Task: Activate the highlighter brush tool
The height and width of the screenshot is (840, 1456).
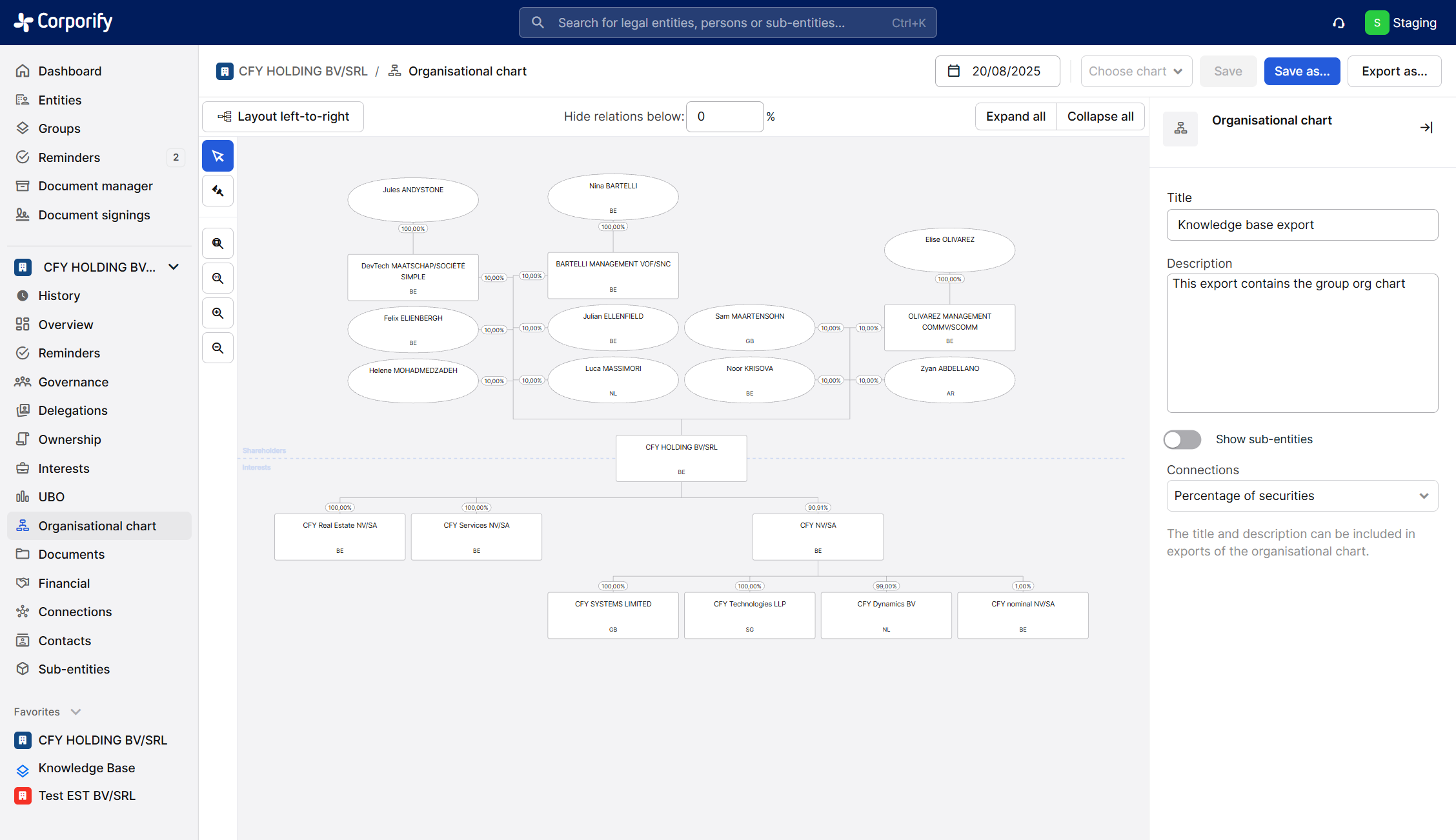Action: (x=217, y=191)
